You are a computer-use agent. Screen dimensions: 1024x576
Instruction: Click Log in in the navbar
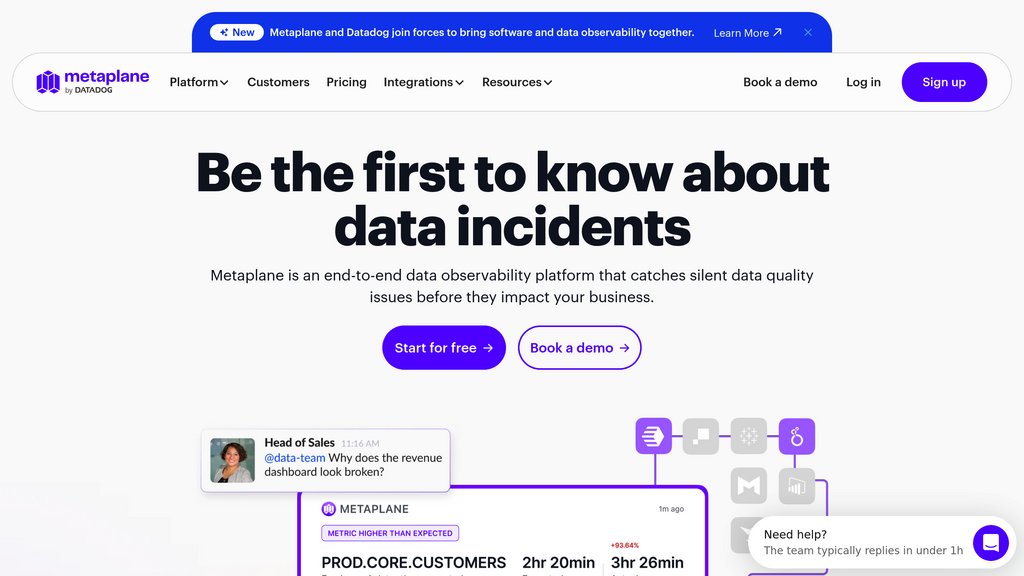[863, 82]
